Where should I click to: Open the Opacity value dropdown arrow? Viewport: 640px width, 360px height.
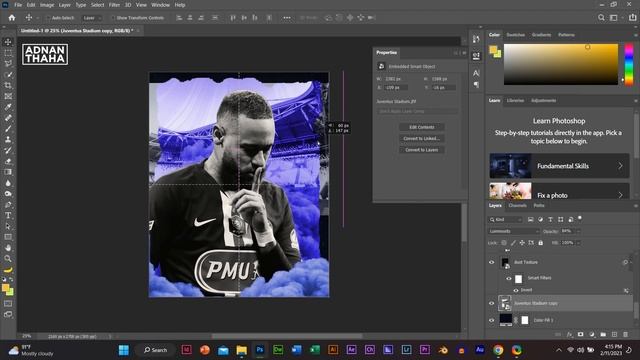pos(578,231)
